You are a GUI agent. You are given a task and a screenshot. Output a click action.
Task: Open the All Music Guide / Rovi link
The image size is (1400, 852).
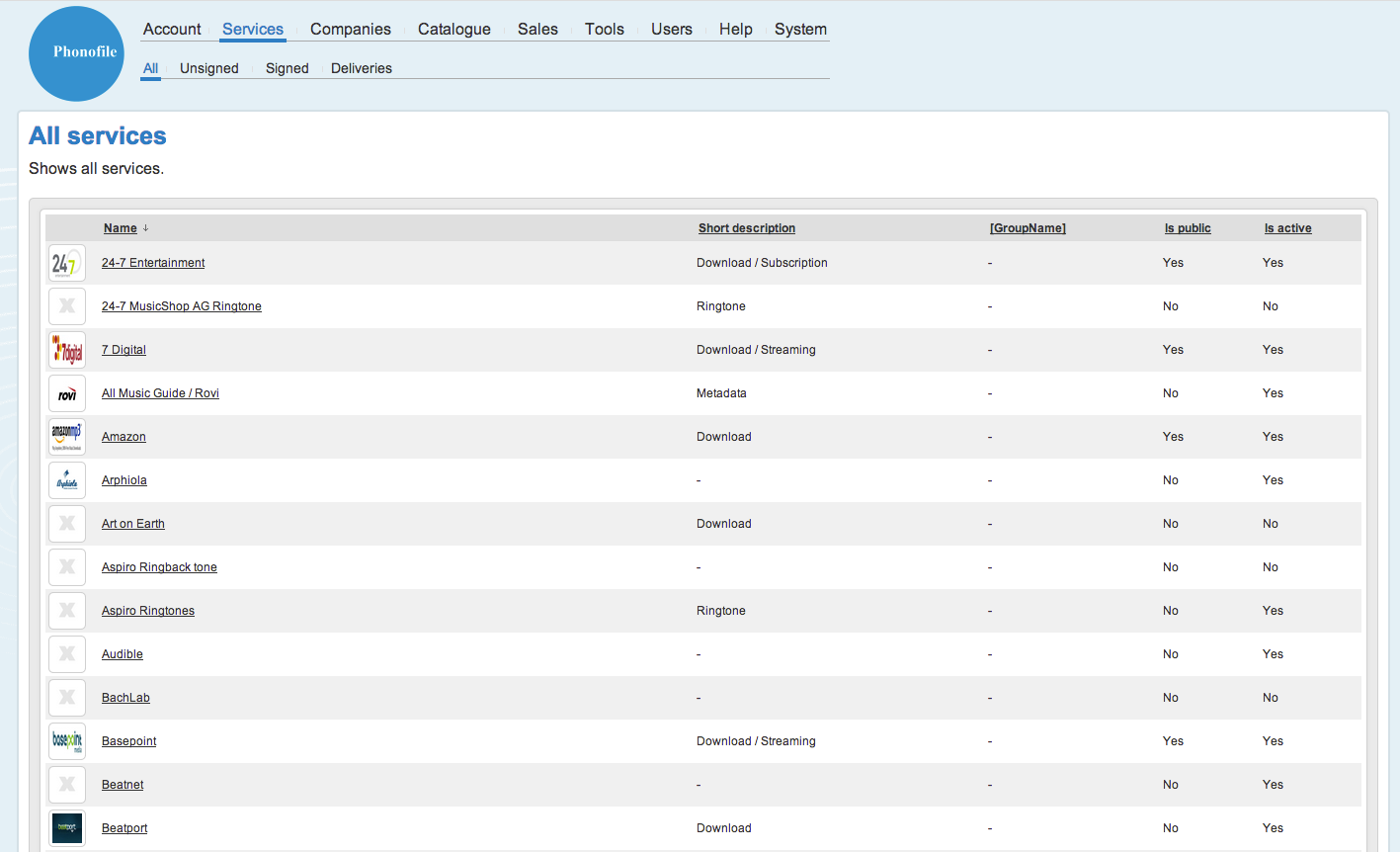tap(160, 393)
